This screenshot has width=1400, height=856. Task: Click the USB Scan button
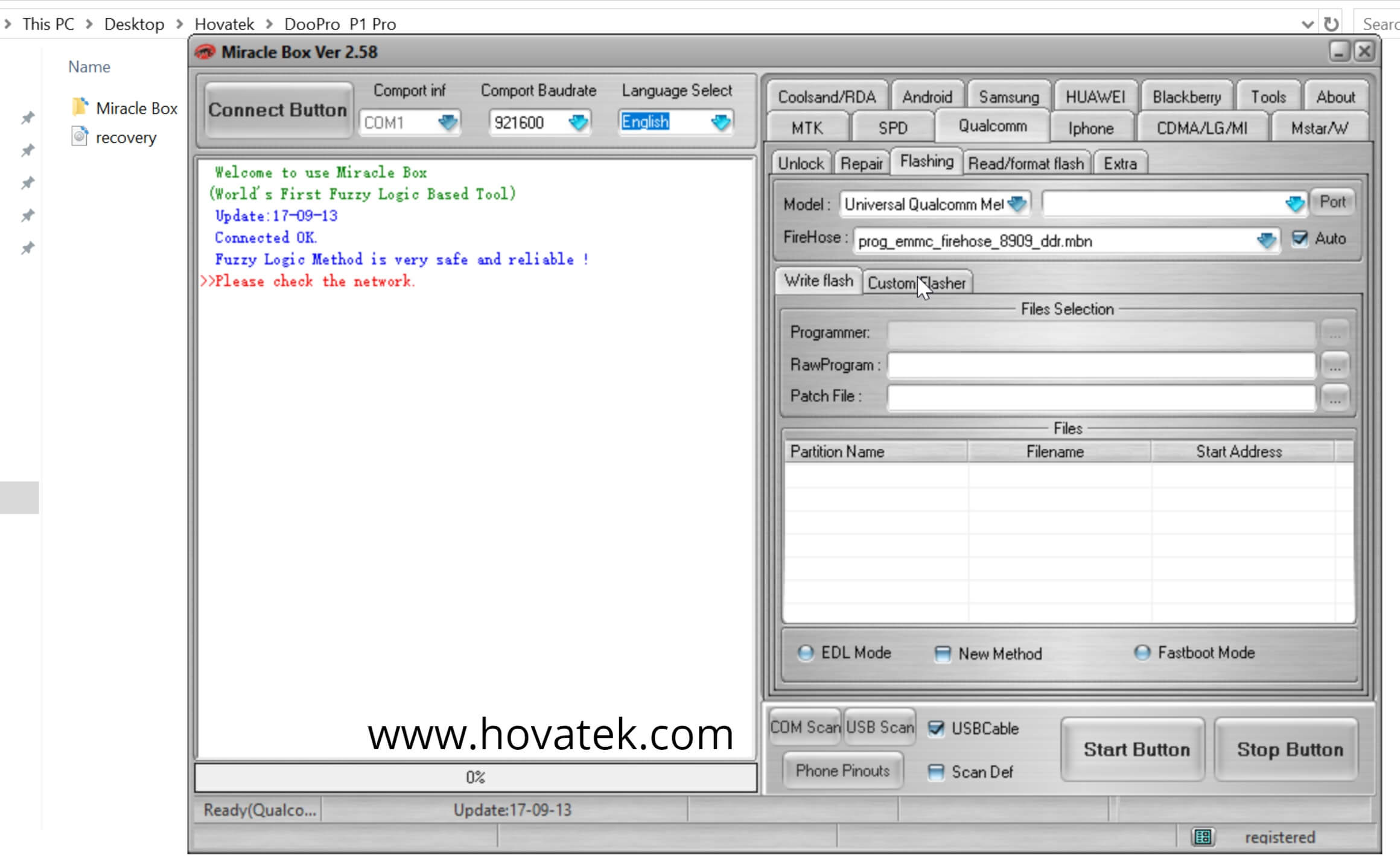[880, 727]
